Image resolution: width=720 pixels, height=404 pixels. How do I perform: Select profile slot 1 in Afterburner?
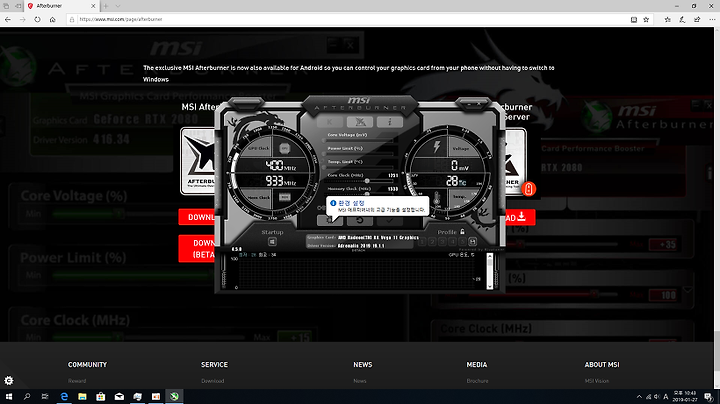coord(422,241)
